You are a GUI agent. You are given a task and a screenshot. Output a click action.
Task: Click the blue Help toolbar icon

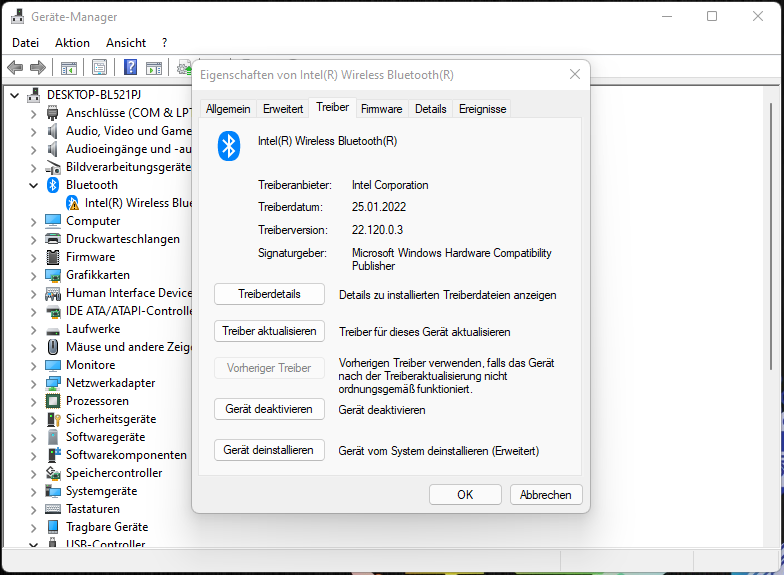pos(130,67)
